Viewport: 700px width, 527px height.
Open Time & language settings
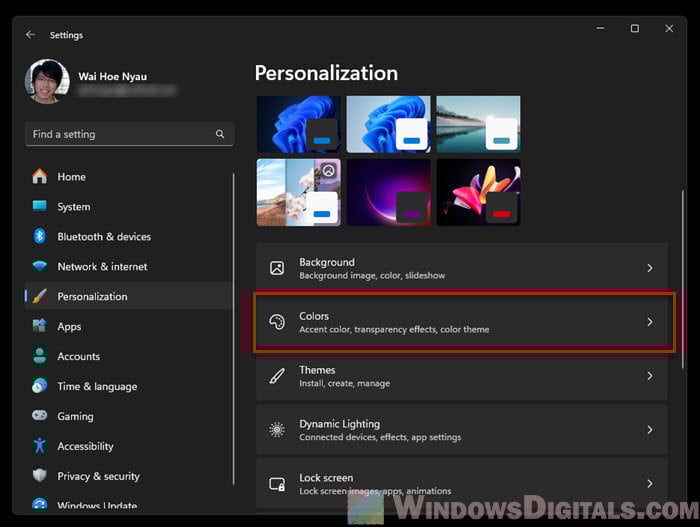point(129,386)
